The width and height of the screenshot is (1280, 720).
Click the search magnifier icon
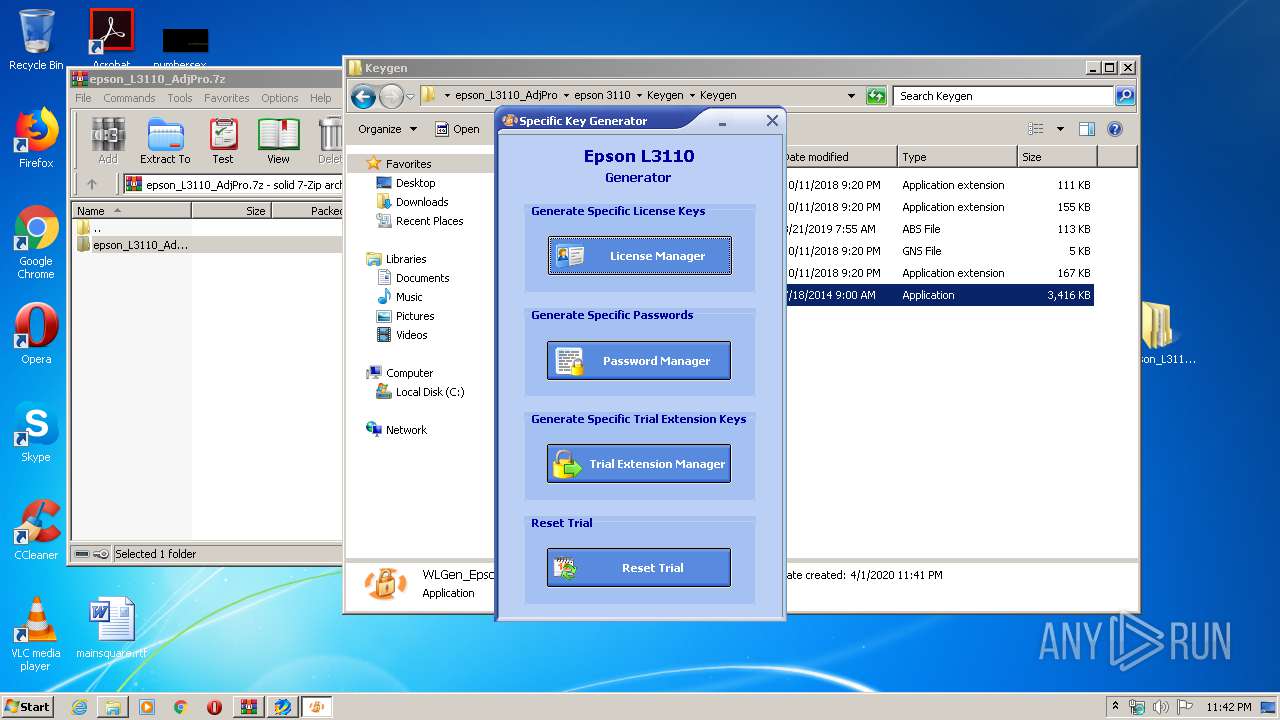1125,96
